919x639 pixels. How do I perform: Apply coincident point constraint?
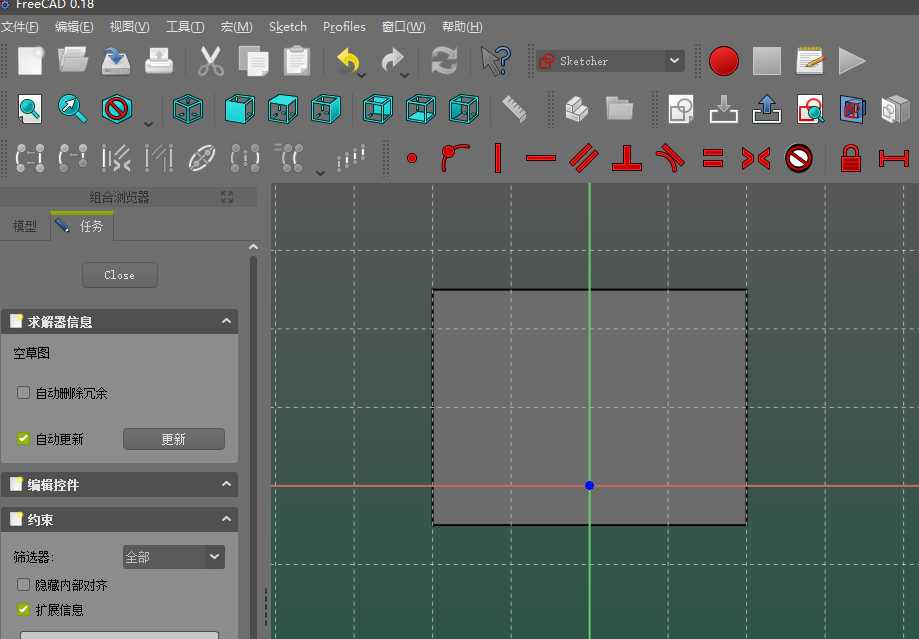tap(412, 158)
